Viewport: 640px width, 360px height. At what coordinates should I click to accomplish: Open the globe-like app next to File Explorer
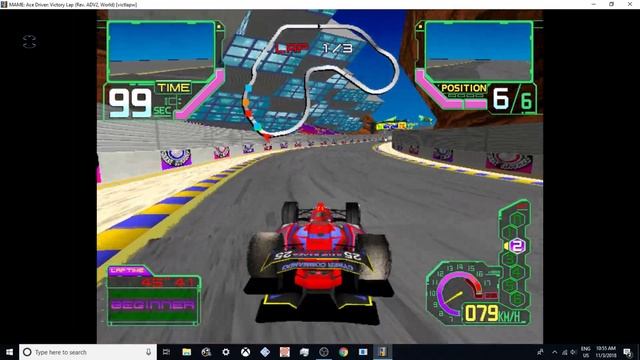(x=206, y=352)
